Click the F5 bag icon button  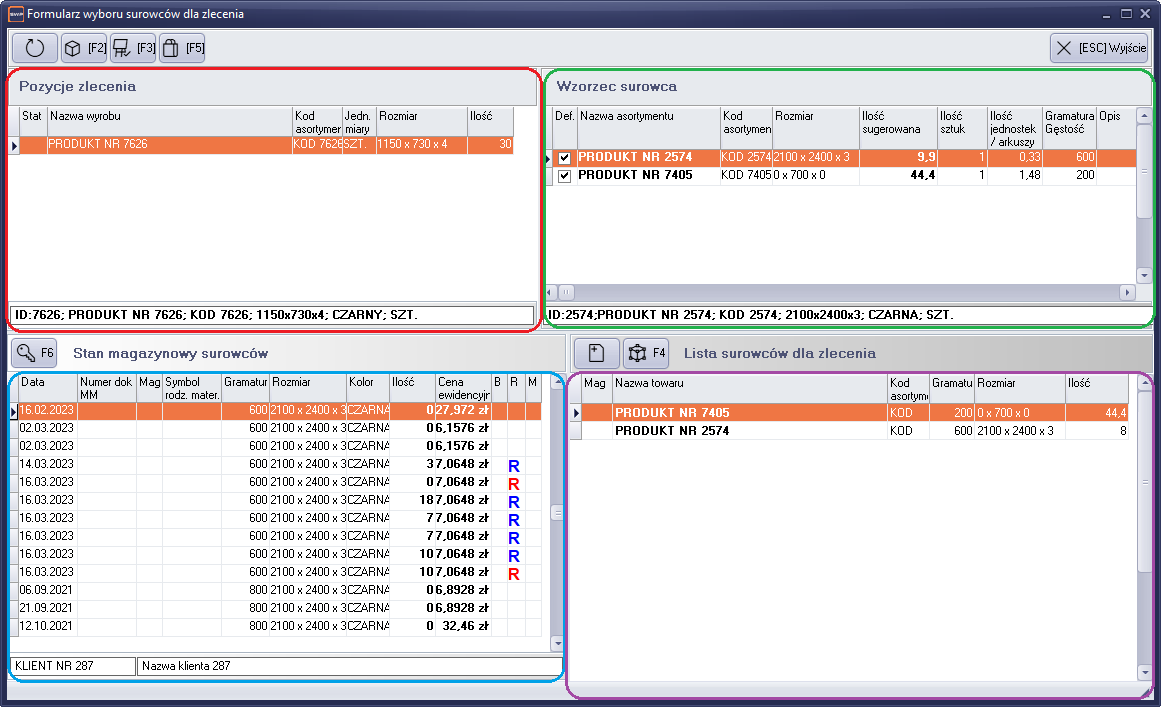coord(181,48)
